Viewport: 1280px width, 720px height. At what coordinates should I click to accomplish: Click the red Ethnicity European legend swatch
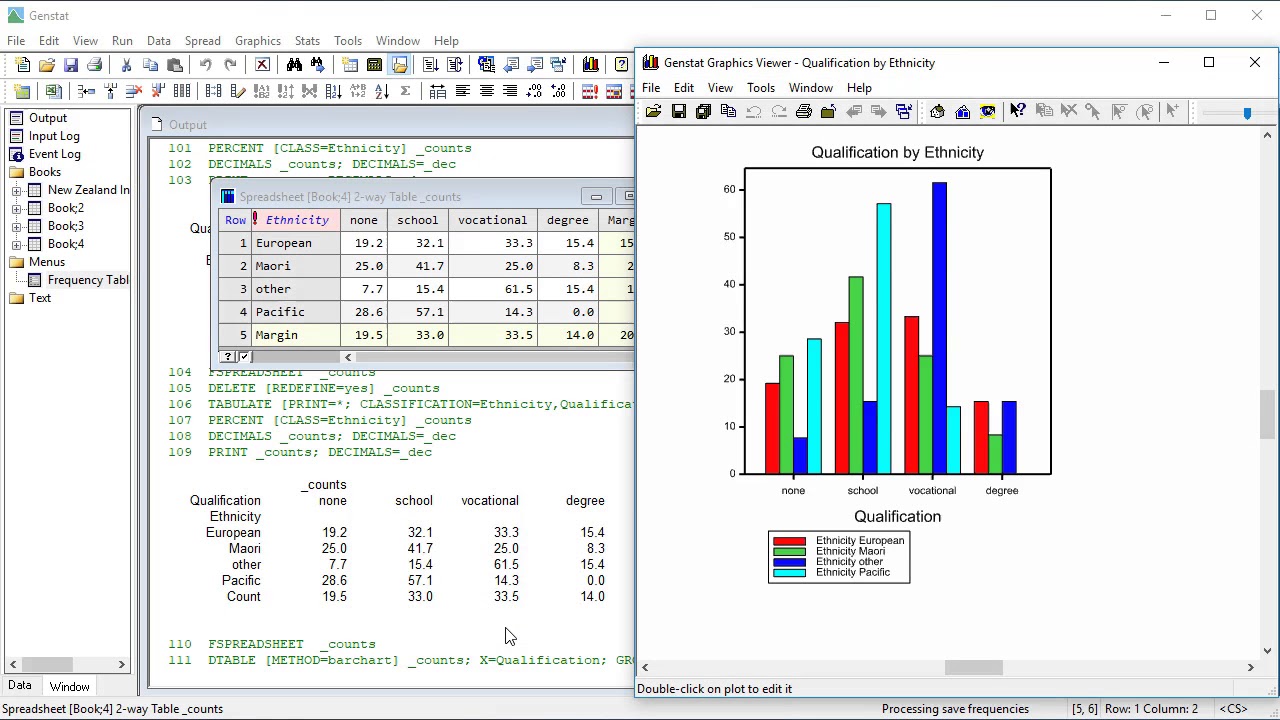click(789, 541)
